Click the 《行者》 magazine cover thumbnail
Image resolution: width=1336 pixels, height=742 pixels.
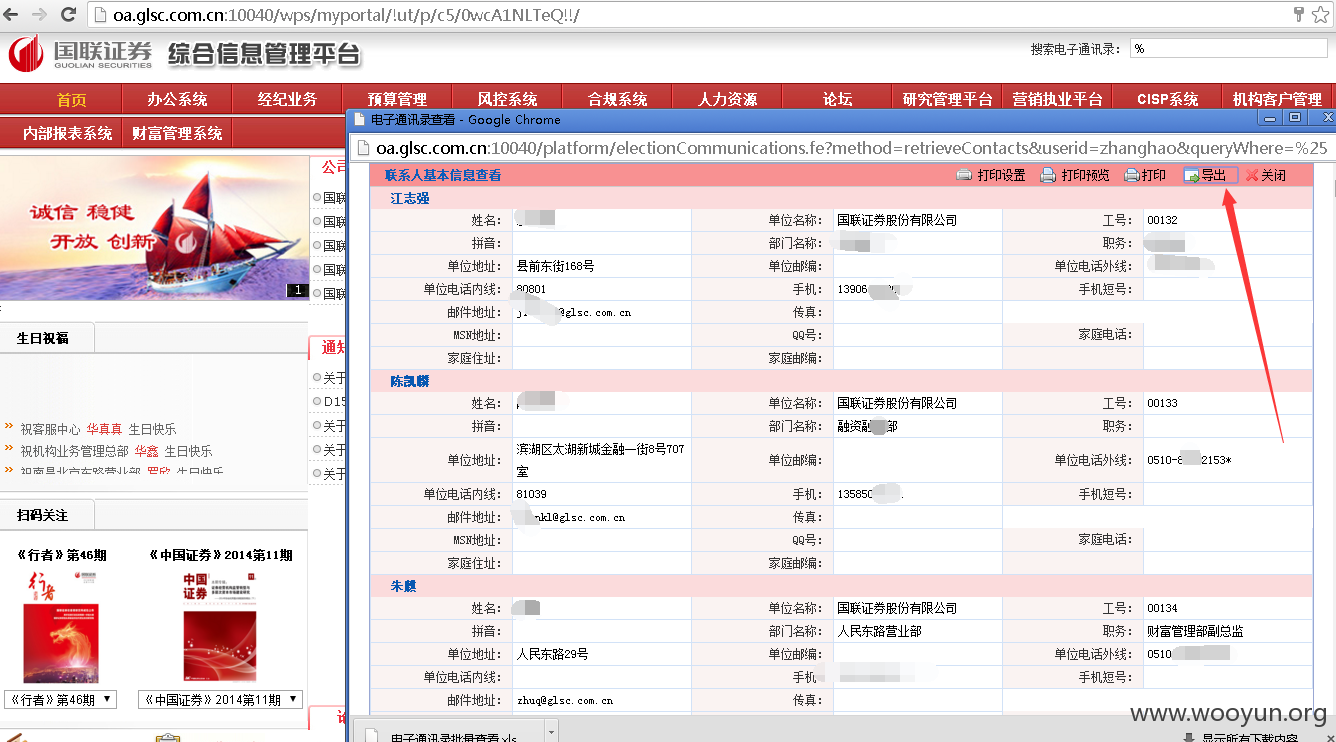[61, 628]
